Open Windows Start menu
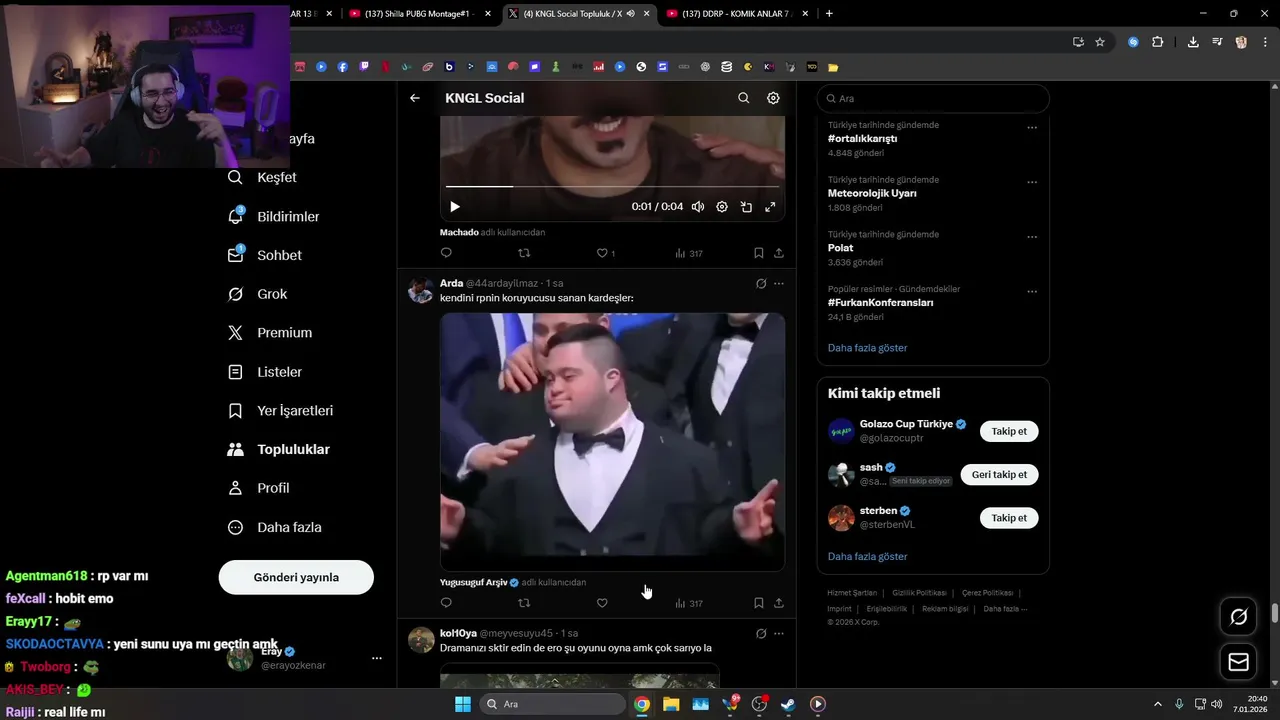 (x=463, y=704)
